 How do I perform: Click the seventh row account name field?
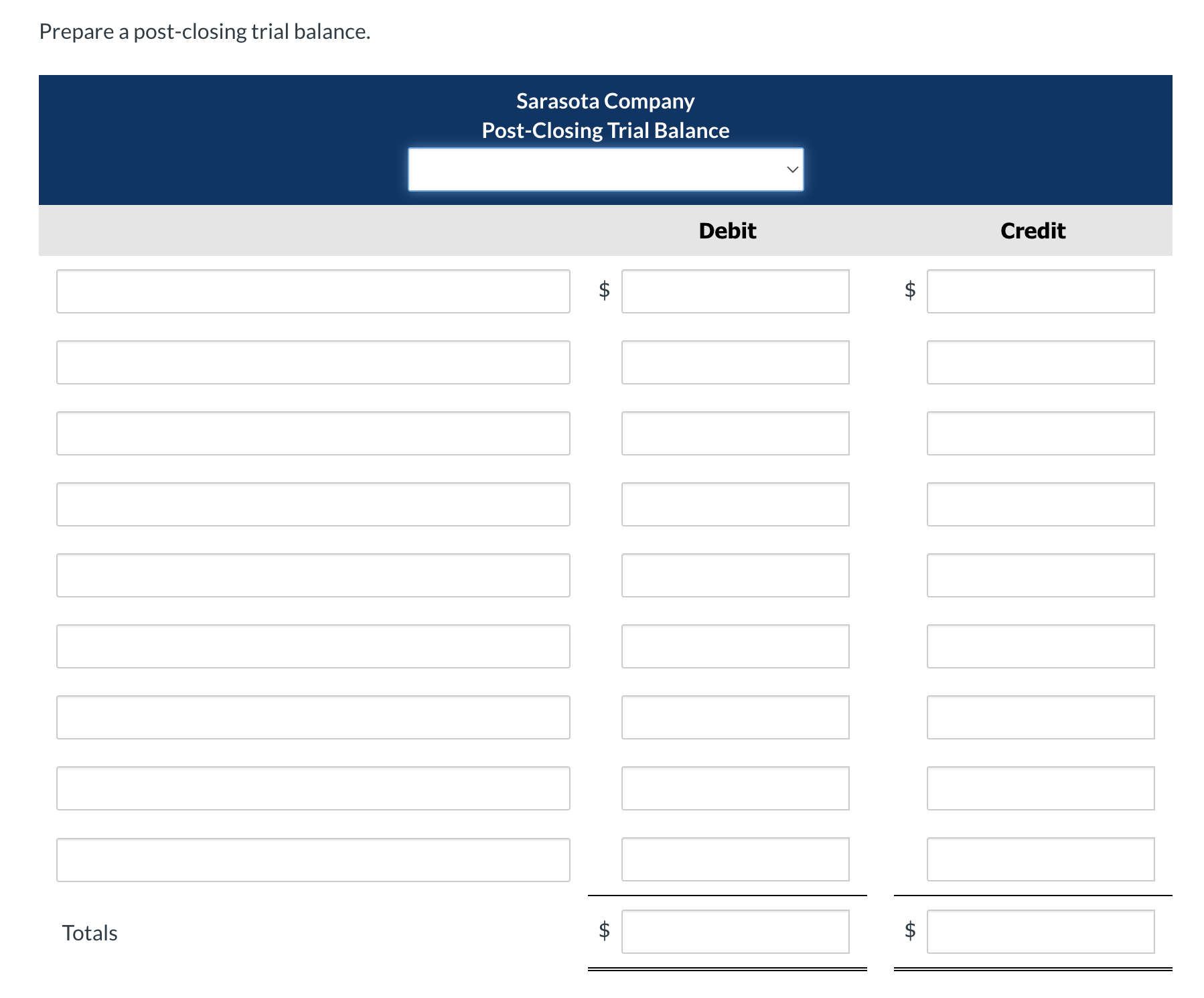313,717
